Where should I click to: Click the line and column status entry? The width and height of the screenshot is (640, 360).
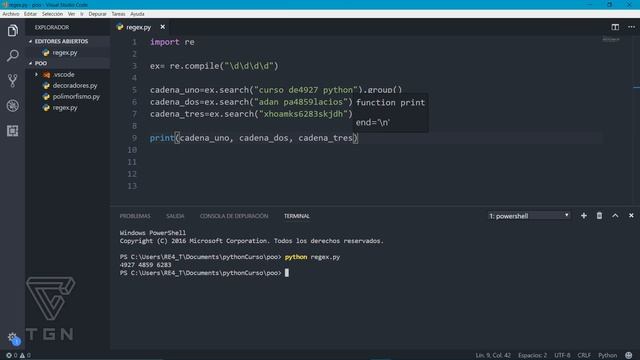[493, 356]
